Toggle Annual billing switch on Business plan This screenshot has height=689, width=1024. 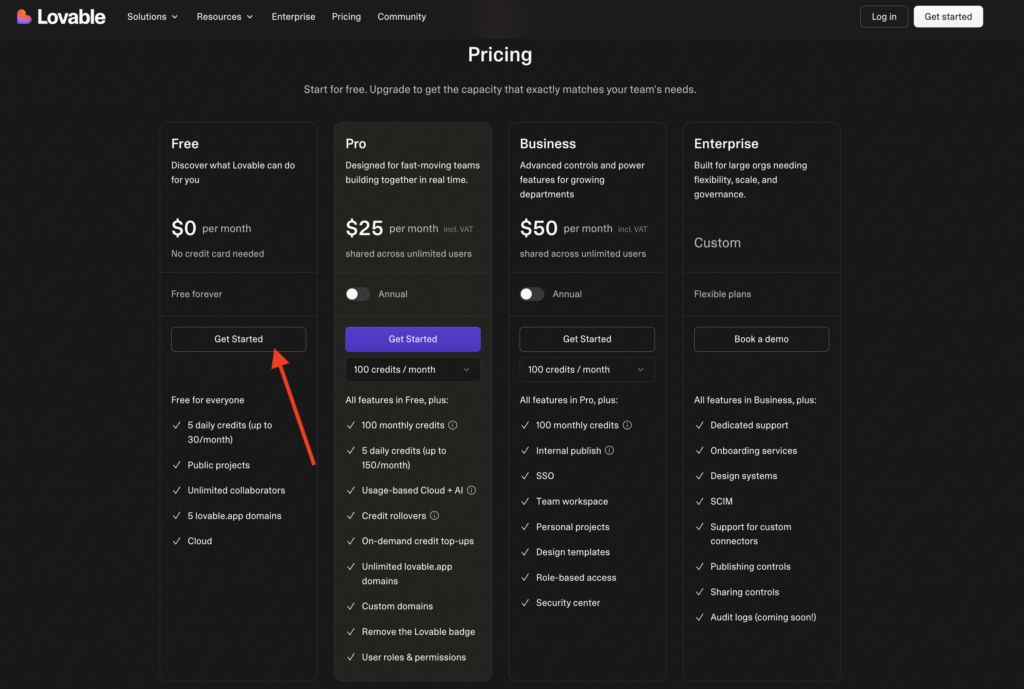coord(532,294)
